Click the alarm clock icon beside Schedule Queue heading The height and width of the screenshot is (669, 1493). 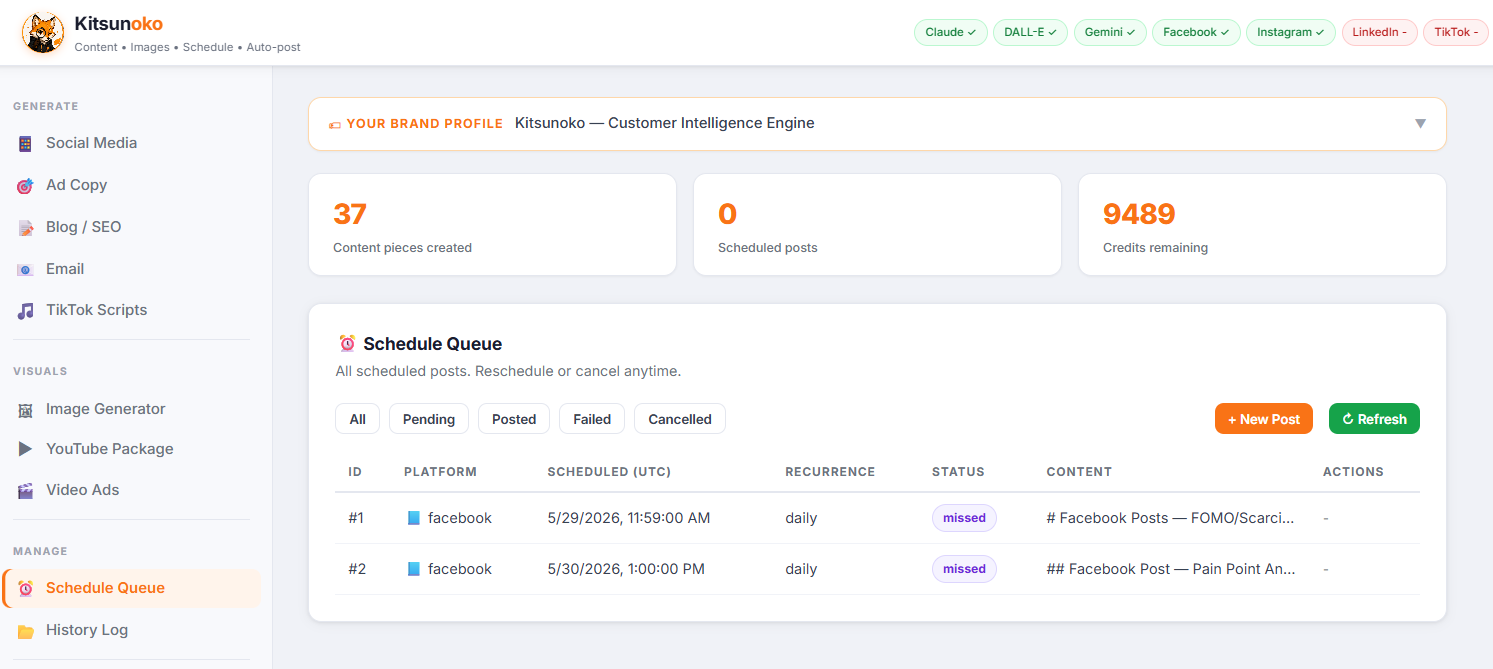347,344
